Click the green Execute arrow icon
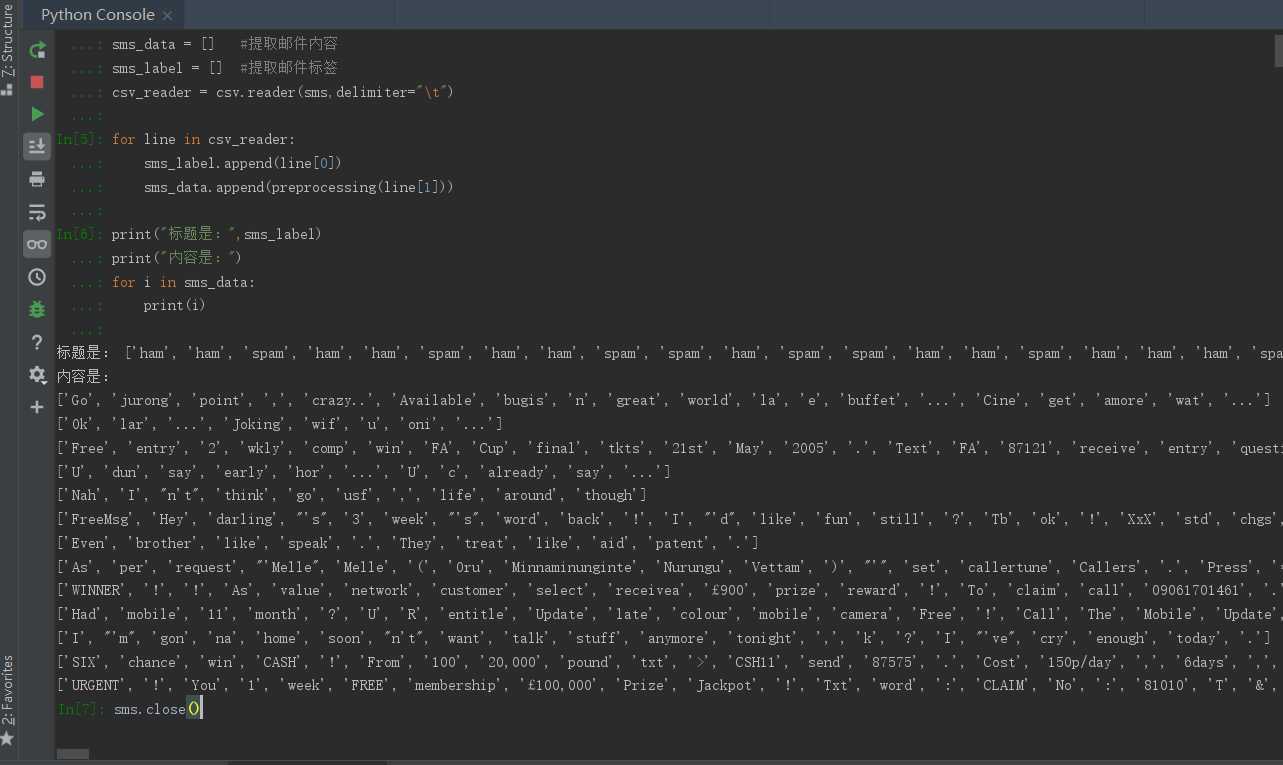 point(37,114)
